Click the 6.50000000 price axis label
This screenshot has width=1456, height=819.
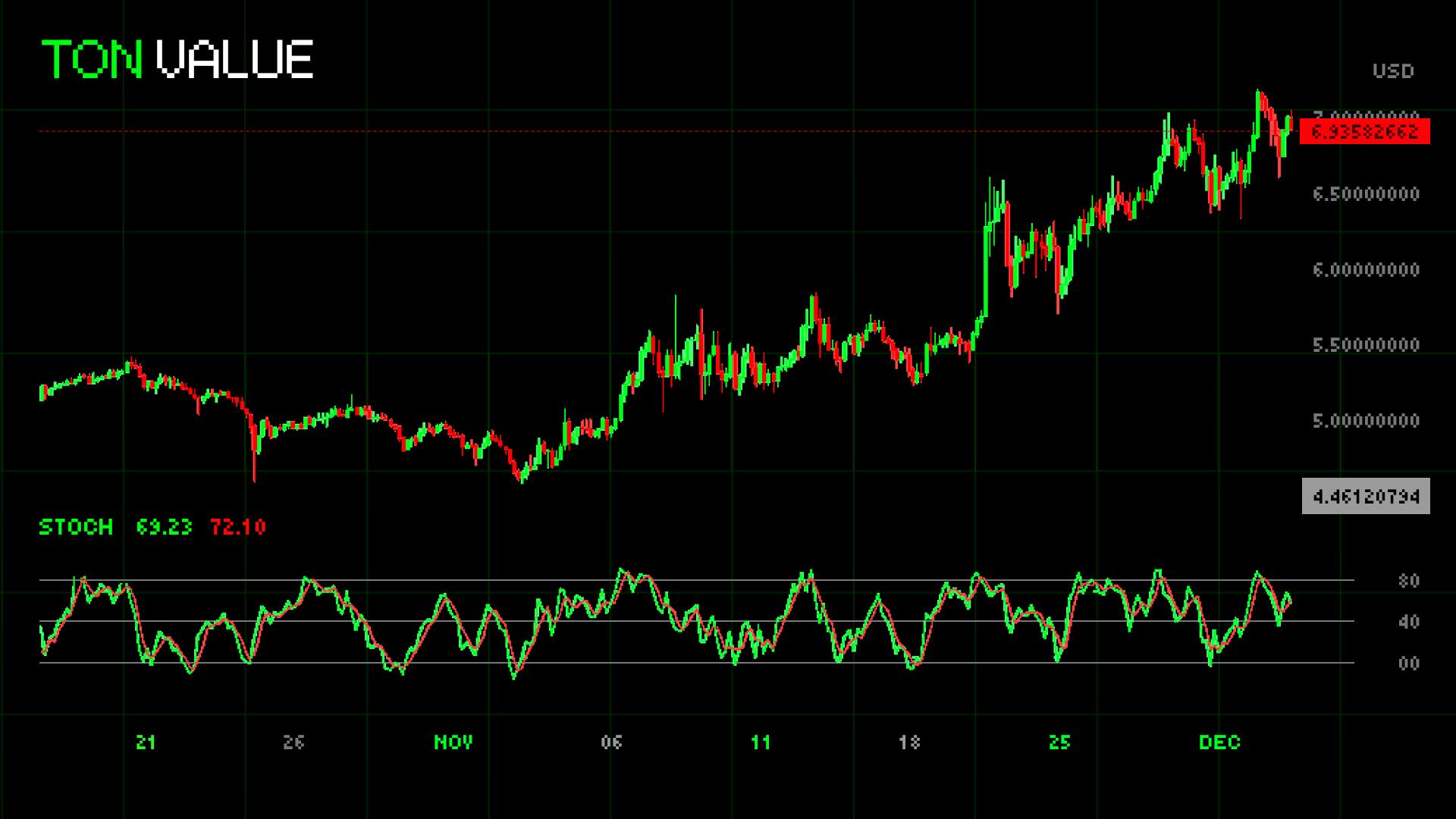click(x=1367, y=194)
